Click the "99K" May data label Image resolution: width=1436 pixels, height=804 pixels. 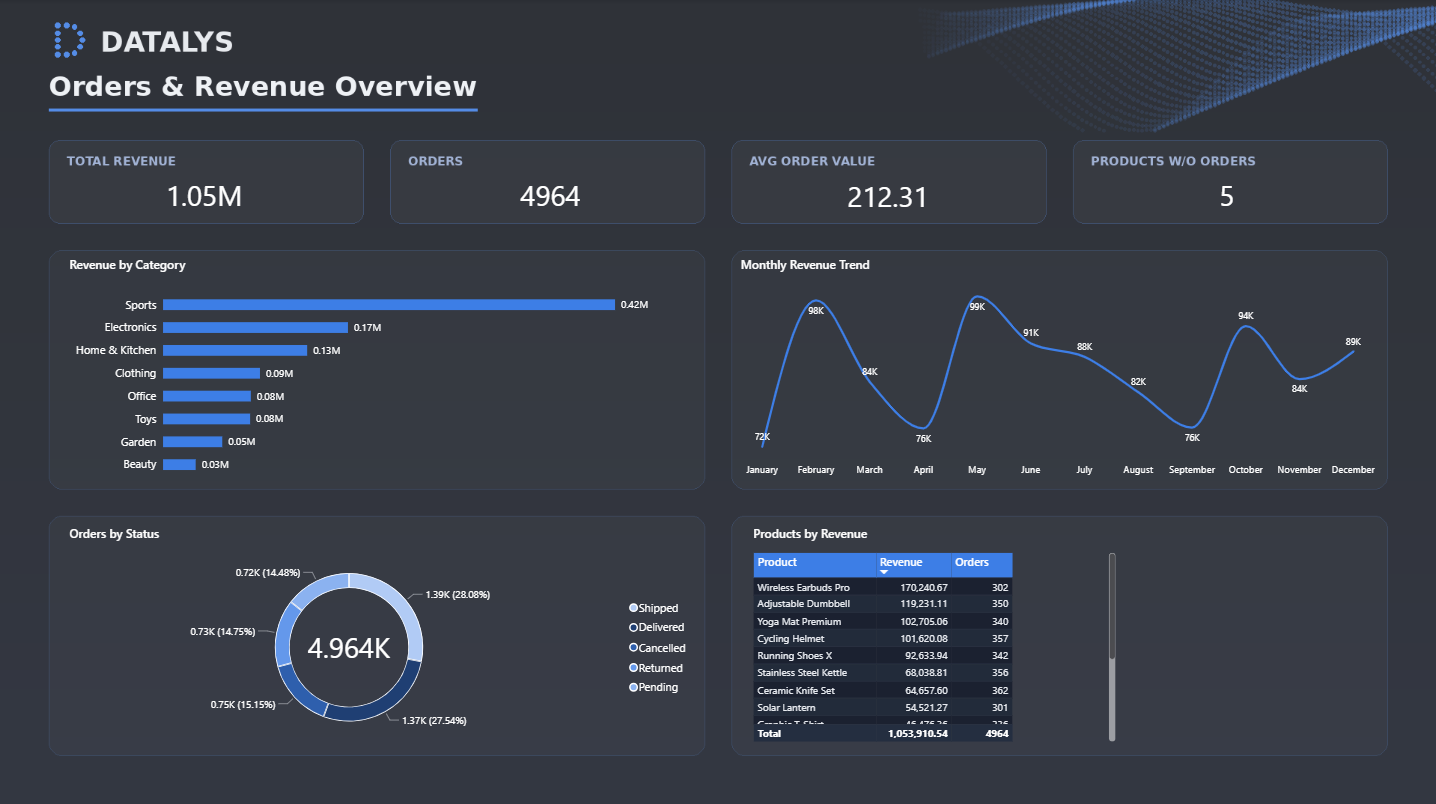[977, 307]
